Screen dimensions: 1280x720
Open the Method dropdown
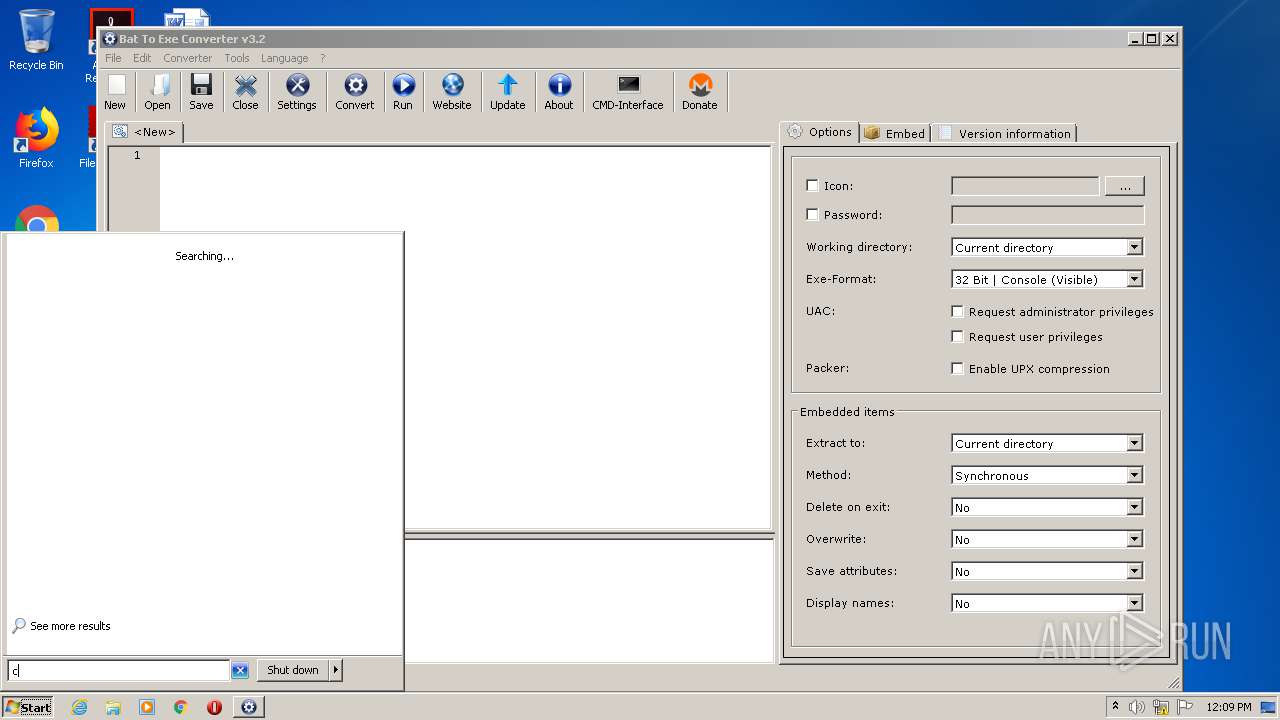1134,476
